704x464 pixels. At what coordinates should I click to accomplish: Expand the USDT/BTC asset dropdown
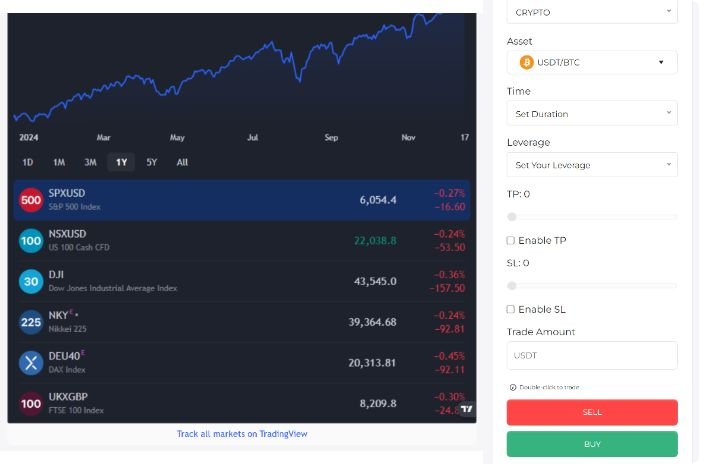(x=592, y=62)
